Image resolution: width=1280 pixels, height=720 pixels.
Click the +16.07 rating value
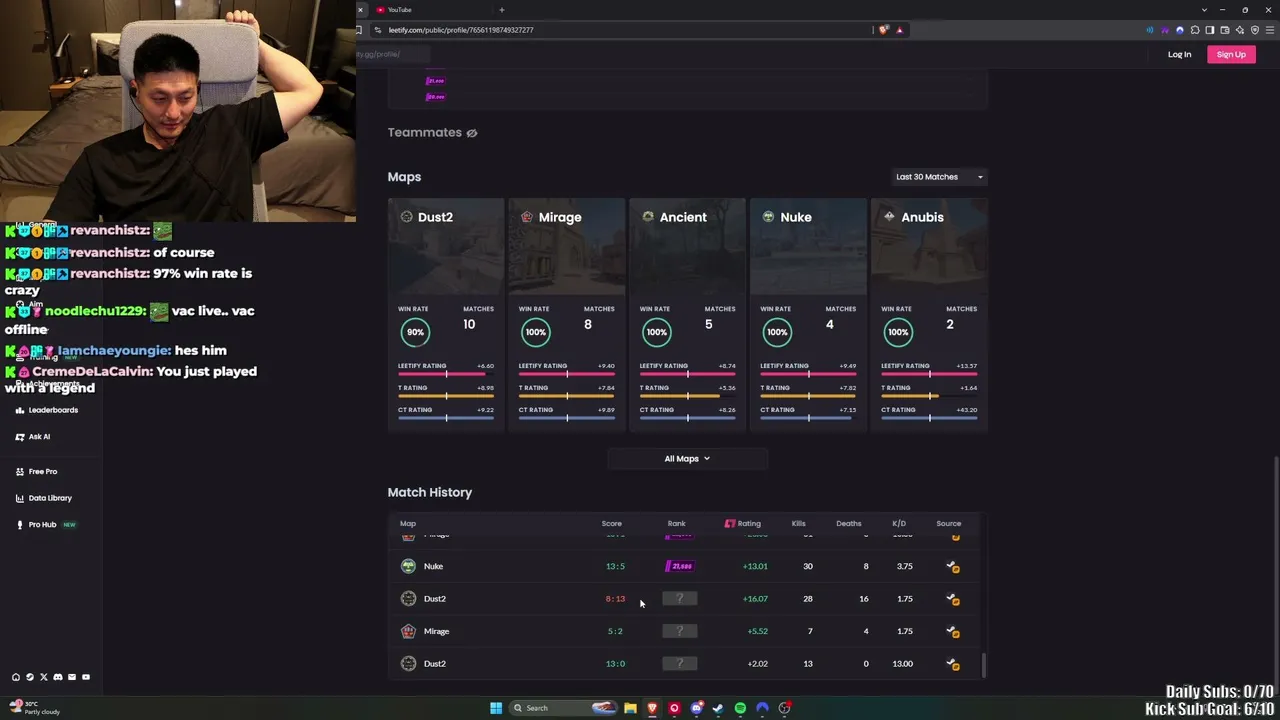point(755,599)
